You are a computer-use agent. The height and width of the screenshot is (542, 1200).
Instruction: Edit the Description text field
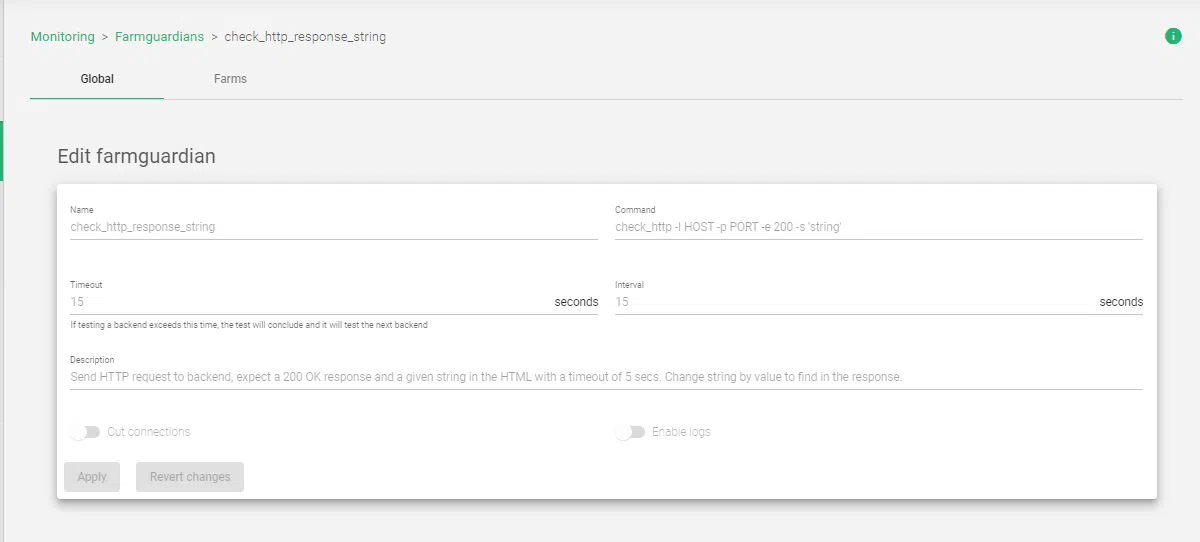click(x=606, y=378)
